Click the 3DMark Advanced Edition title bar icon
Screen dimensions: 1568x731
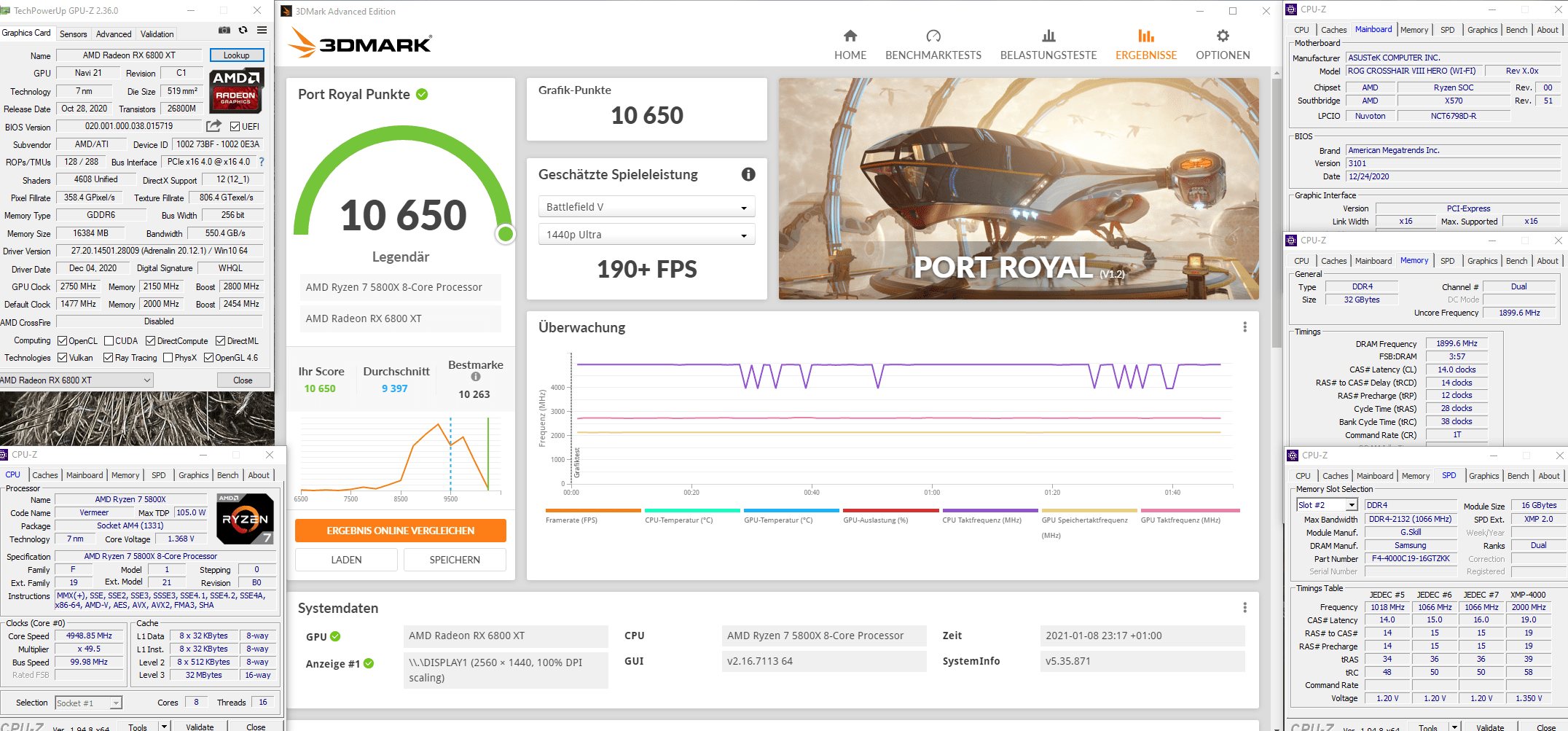pyautogui.click(x=286, y=11)
